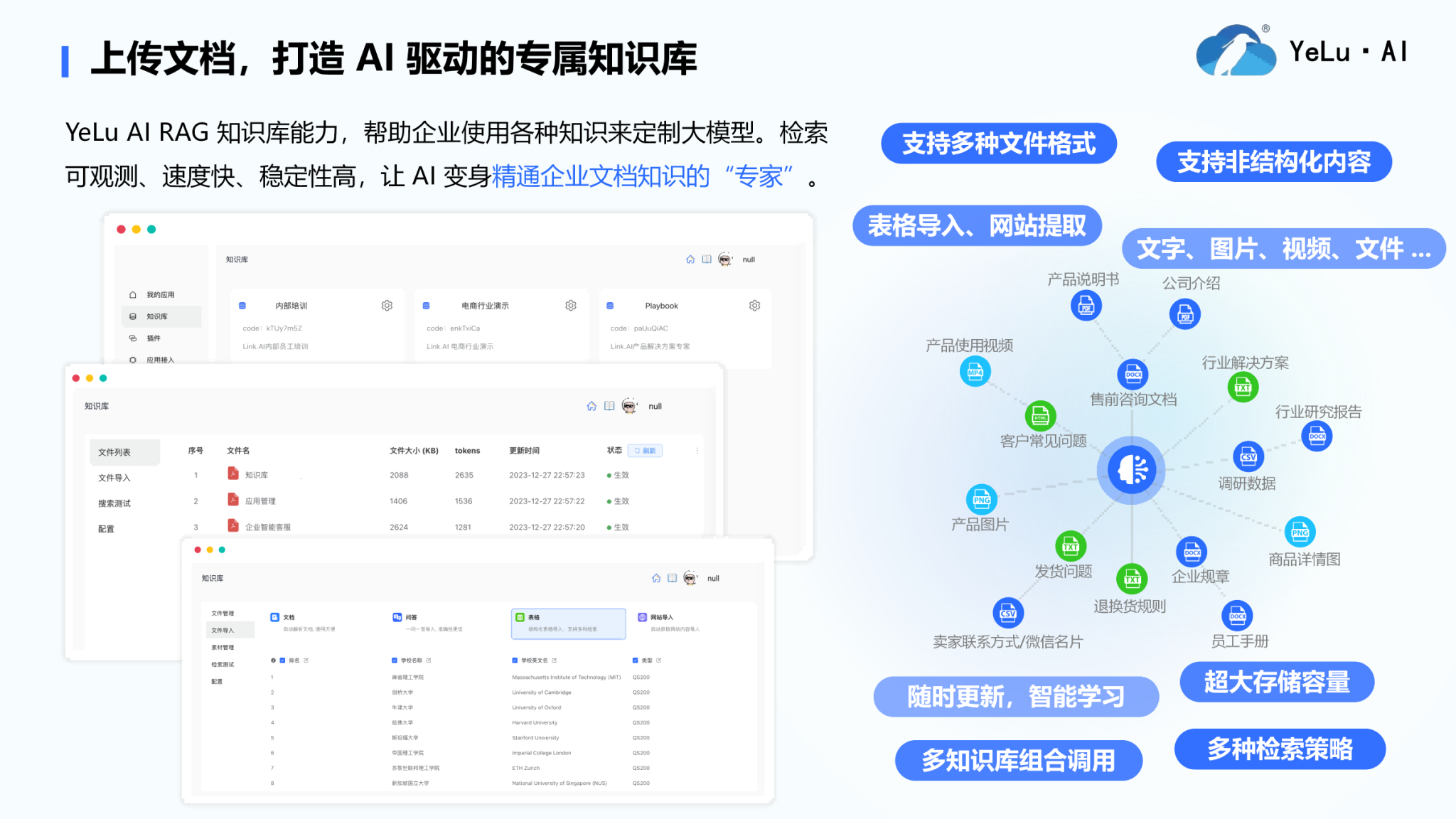Viewport: 1456px width, 819px height.
Task: Open settings gear on 内部培训 card
Action: click(x=387, y=306)
